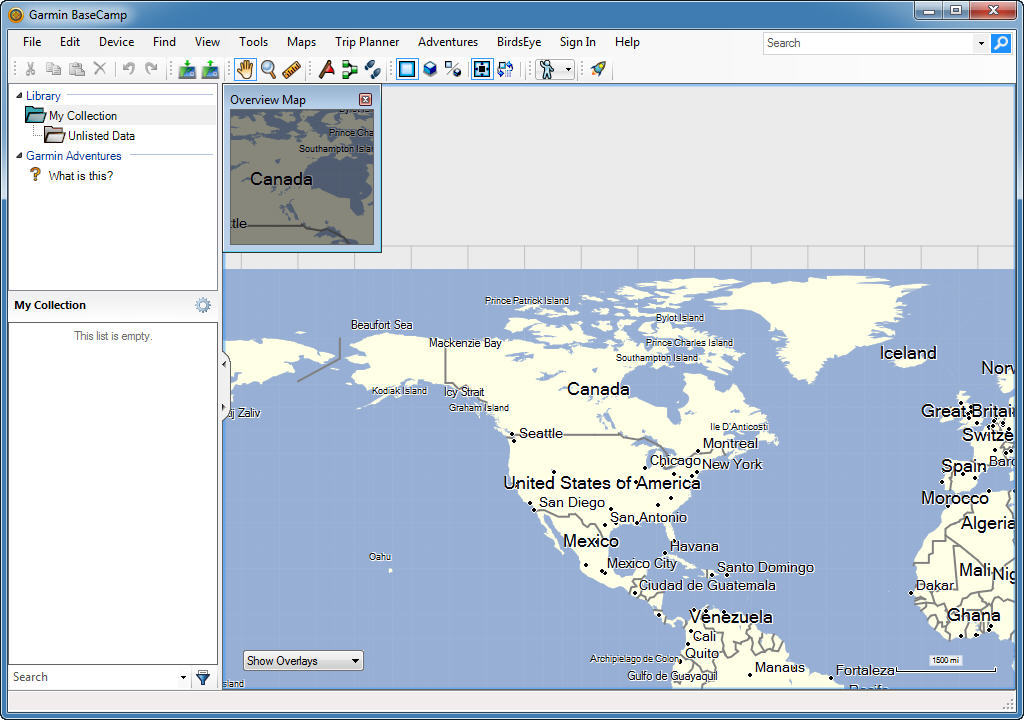Click the blue search magnifier button
The image size is (1024, 720).
1000,43
